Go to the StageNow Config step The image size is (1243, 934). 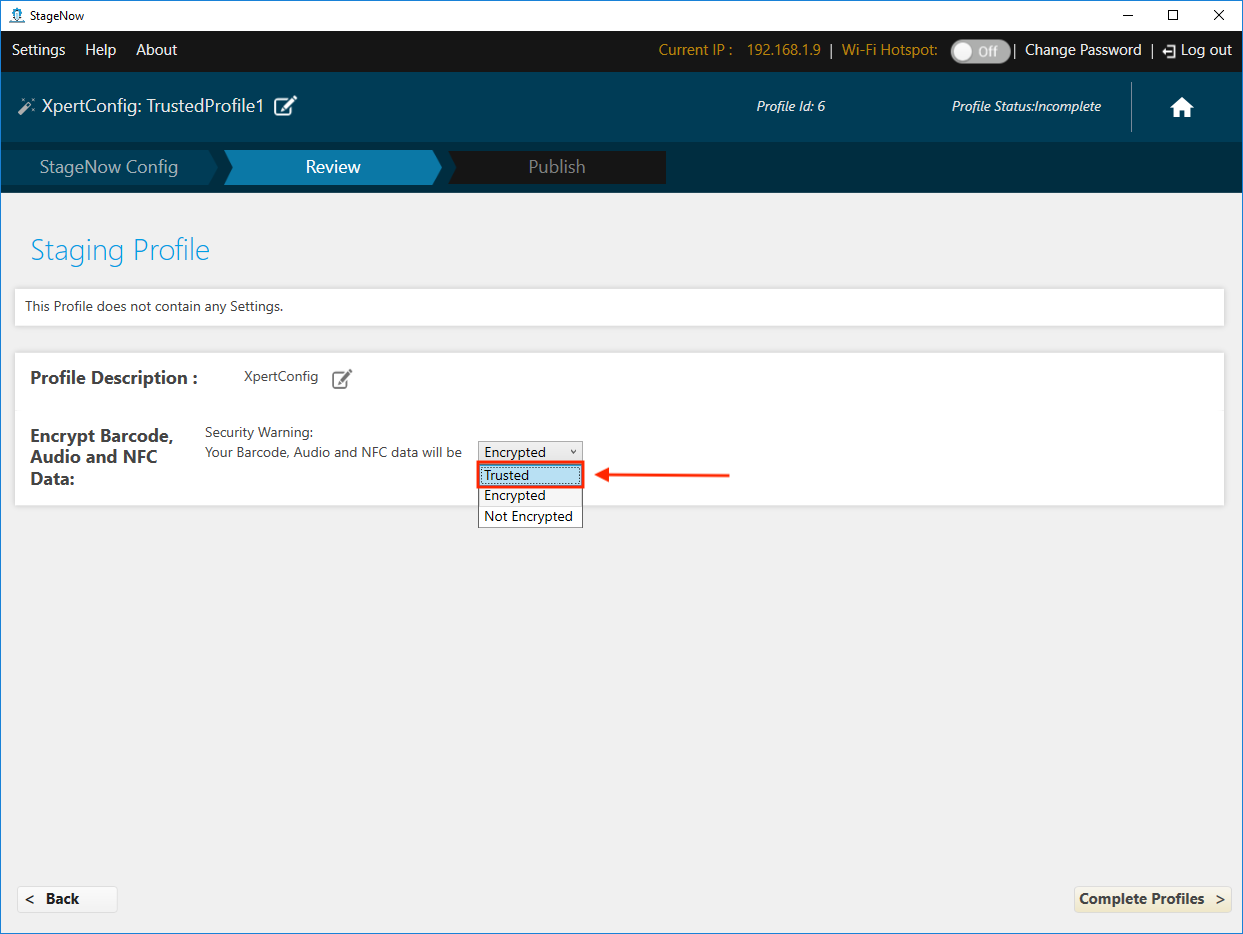tap(108, 167)
